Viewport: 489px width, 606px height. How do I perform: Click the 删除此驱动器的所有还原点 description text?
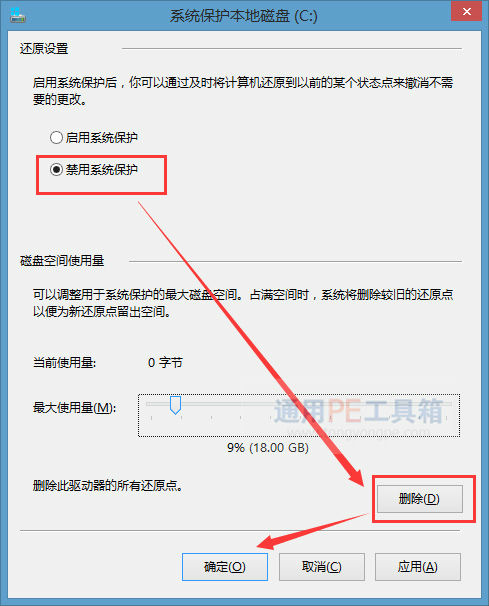[x=107, y=485]
